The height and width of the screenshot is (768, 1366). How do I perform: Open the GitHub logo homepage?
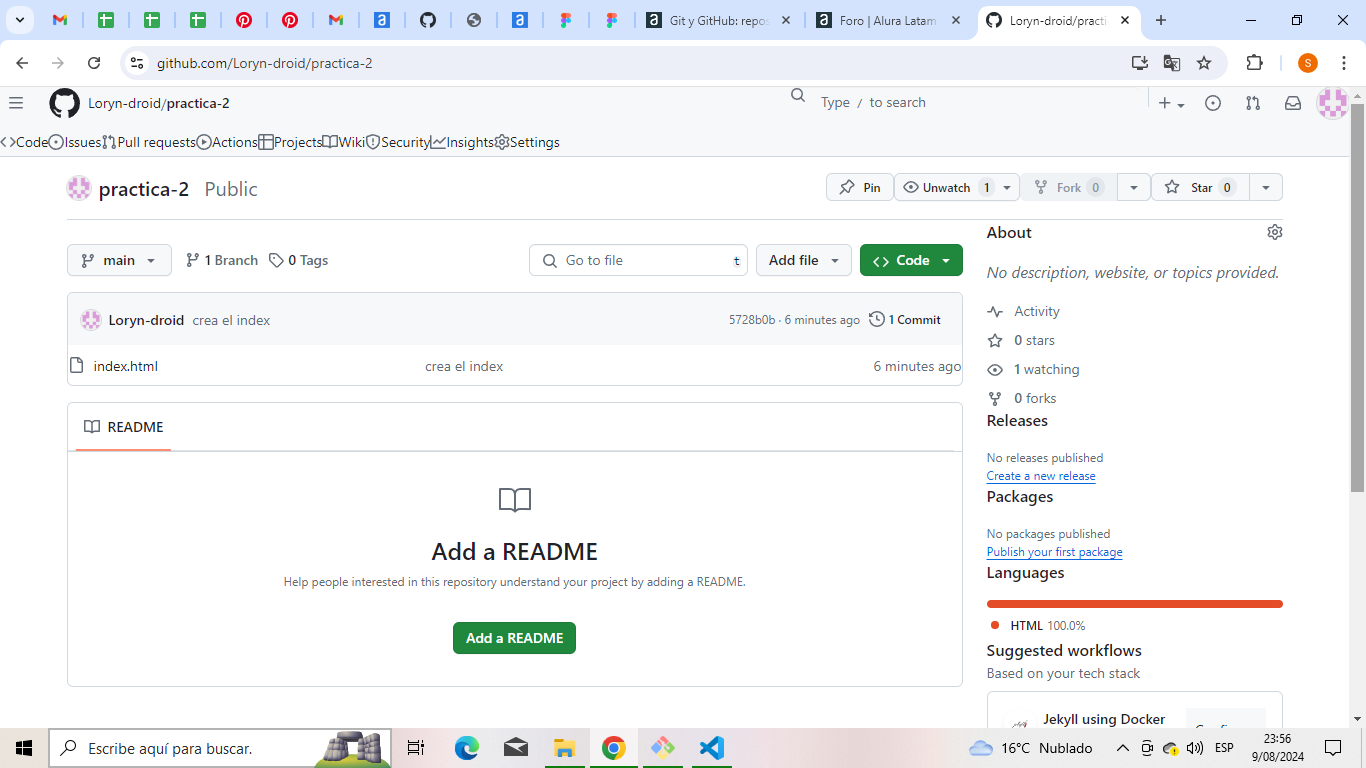(x=64, y=103)
